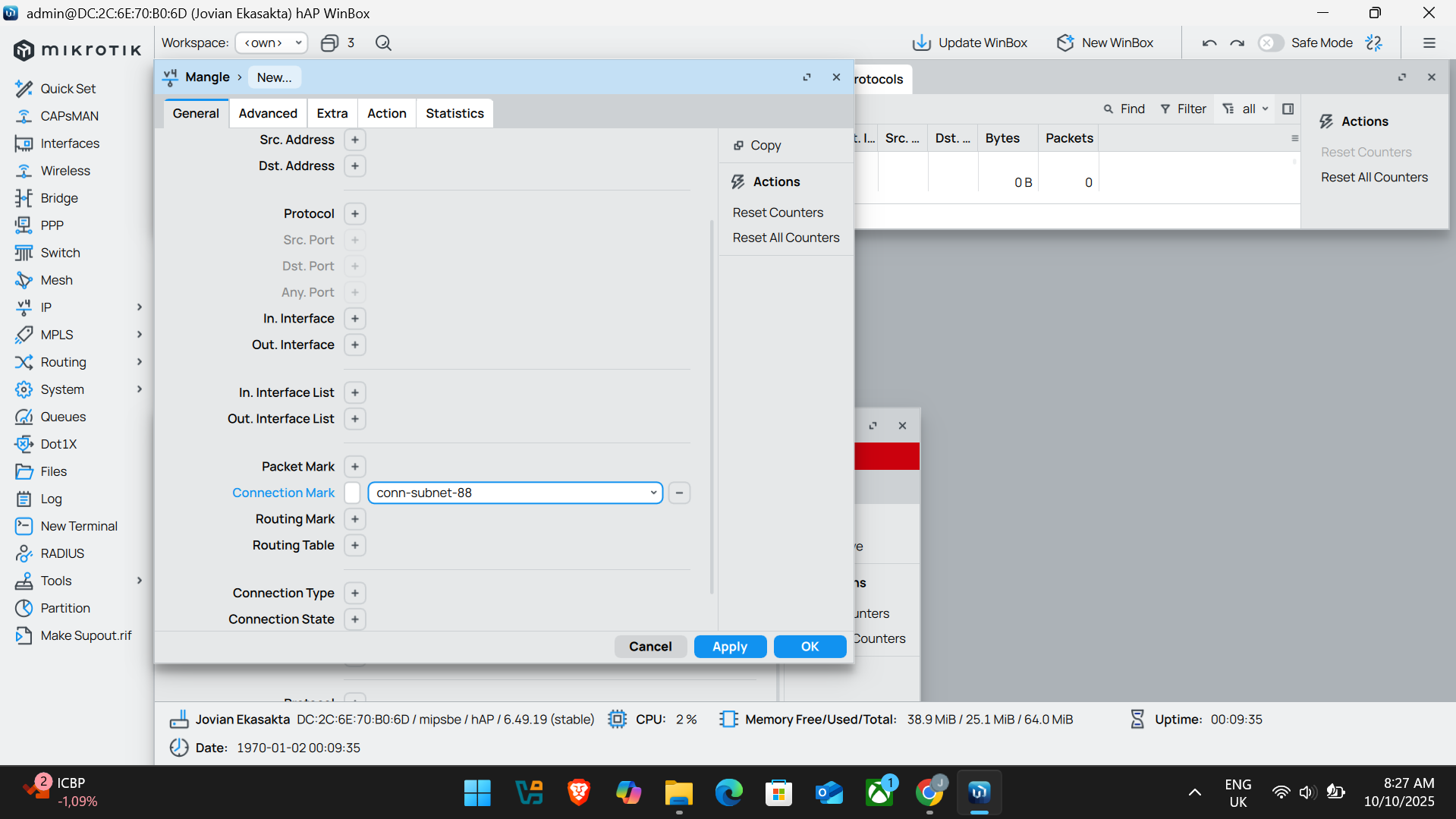The width and height of the screenshot is (1456, 819).
Task: Click New WinBox
Action: [1105, 43]
